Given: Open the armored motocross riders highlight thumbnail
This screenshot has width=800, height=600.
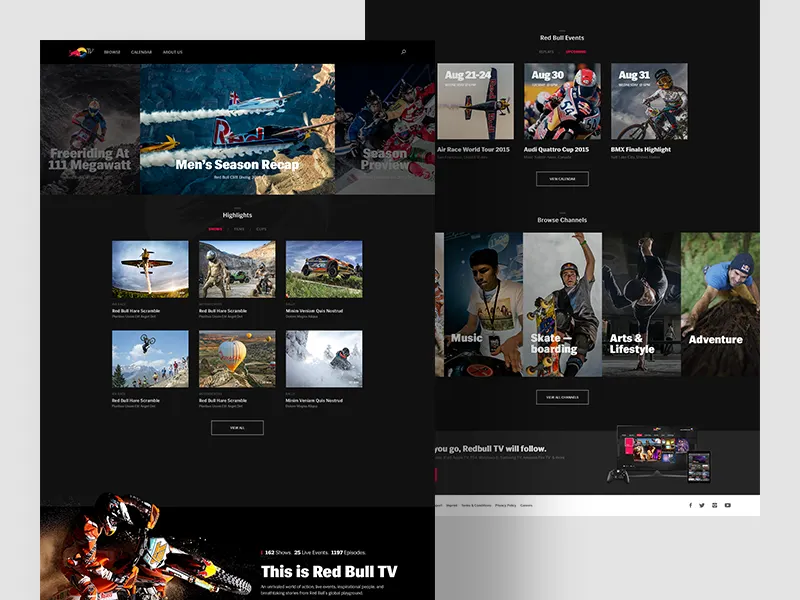Looking at the screenshot, I should click(237, 269).
